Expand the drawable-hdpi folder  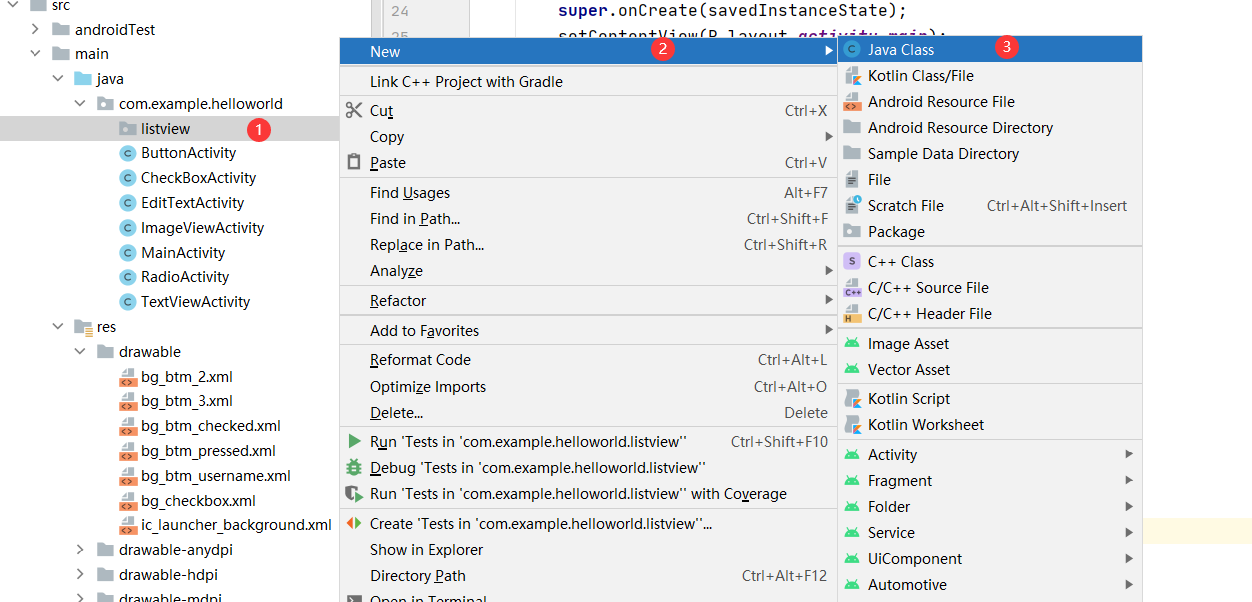[x=80, y=574]
